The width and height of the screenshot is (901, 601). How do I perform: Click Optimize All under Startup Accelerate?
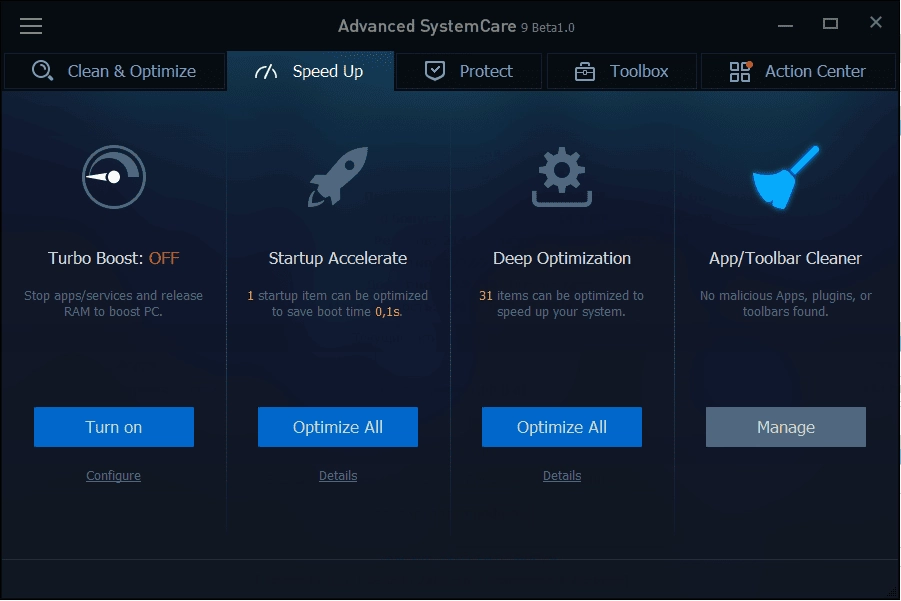338,427
